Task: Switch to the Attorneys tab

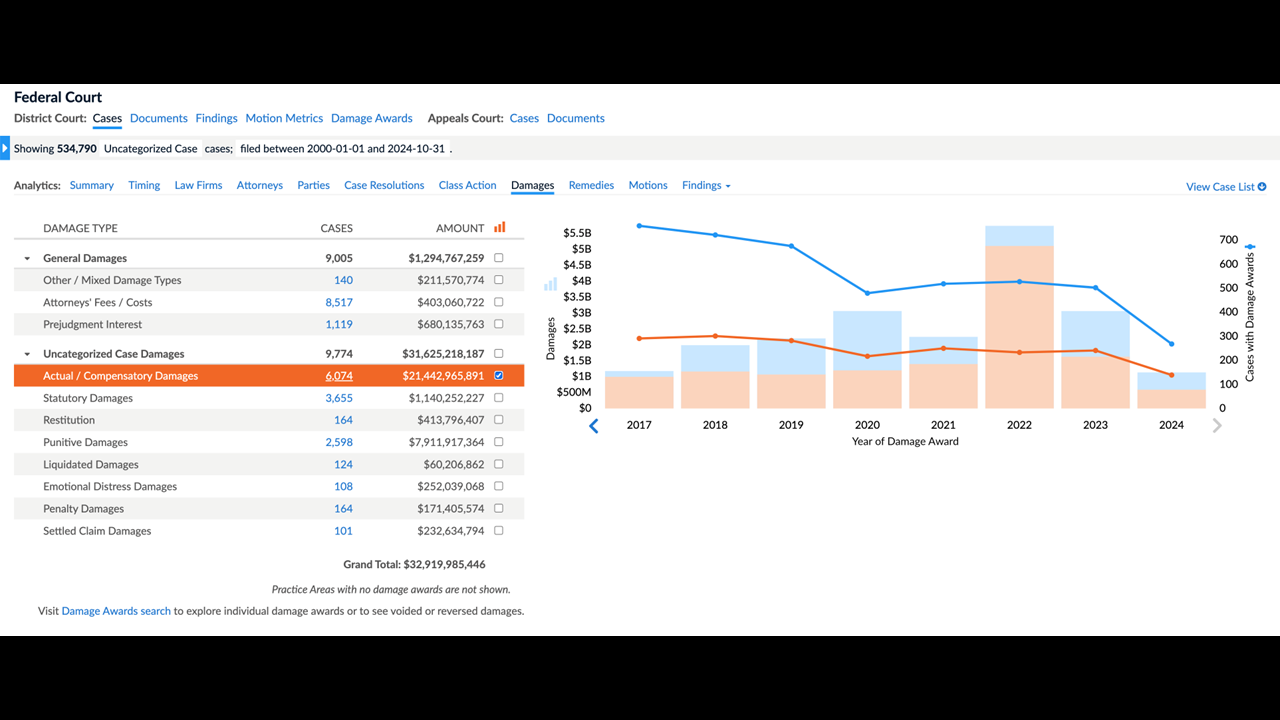Action: (260, 185)
